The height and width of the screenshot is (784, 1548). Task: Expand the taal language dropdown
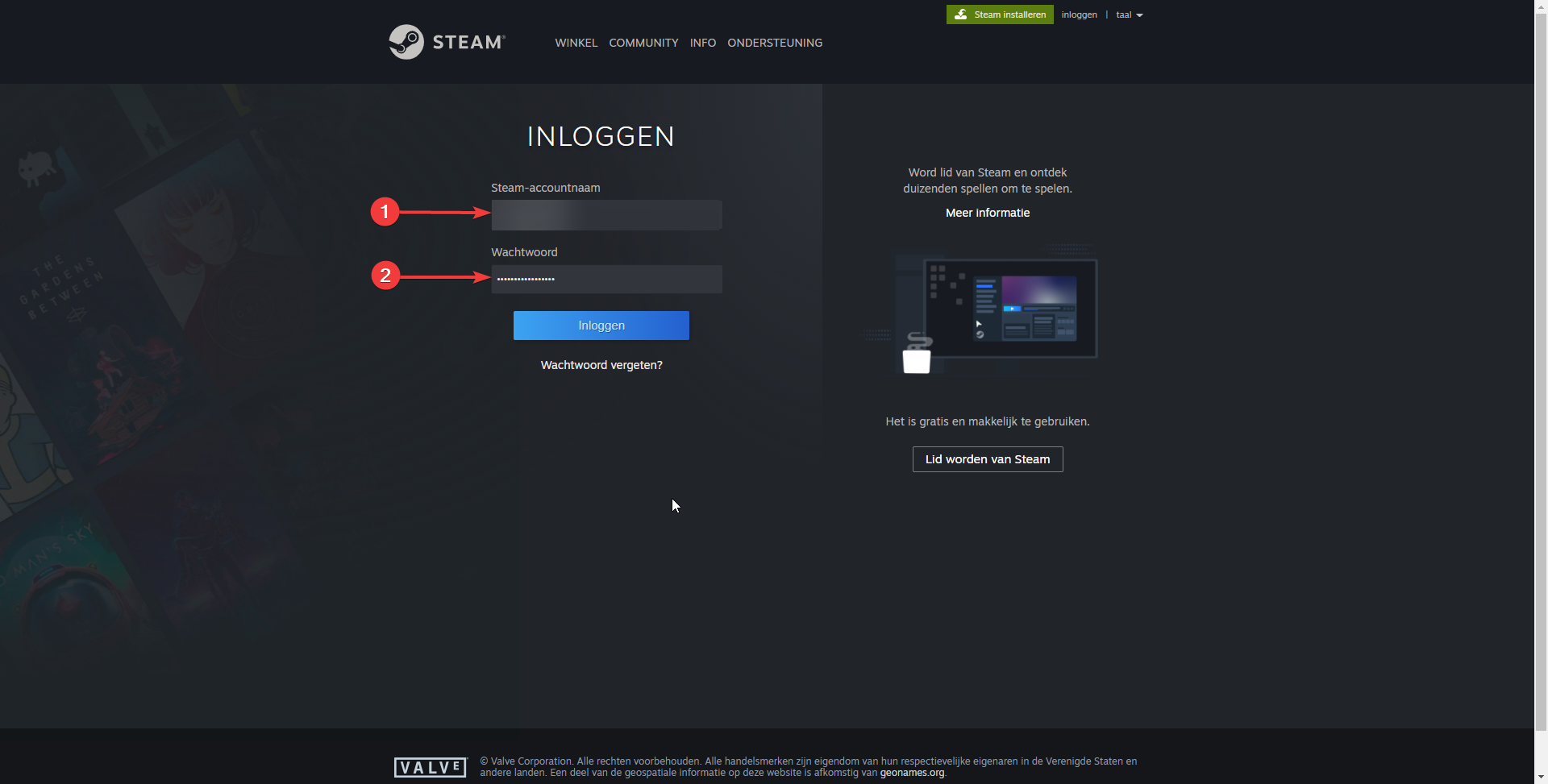[1129, 15]
